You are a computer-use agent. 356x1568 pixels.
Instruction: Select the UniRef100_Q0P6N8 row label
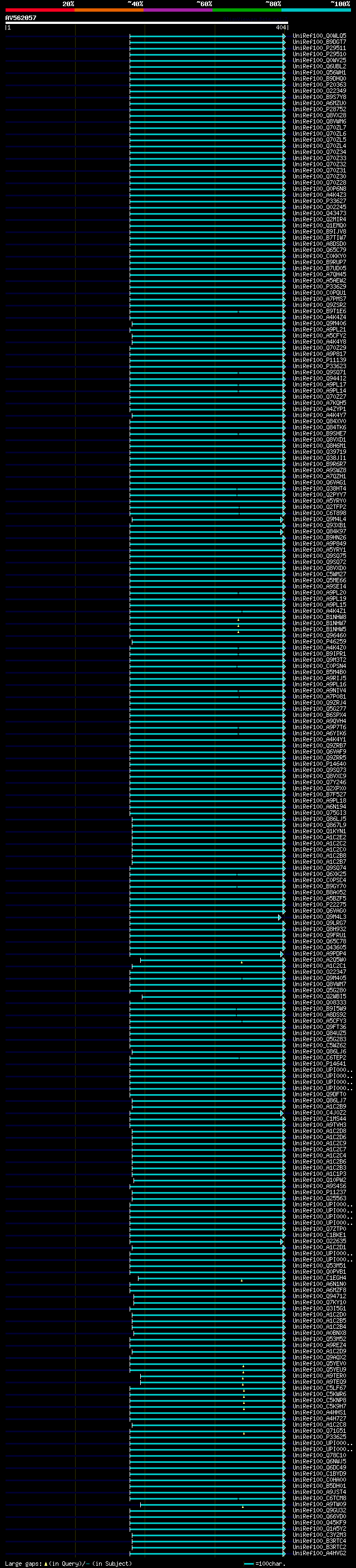[x=319, y=189]
